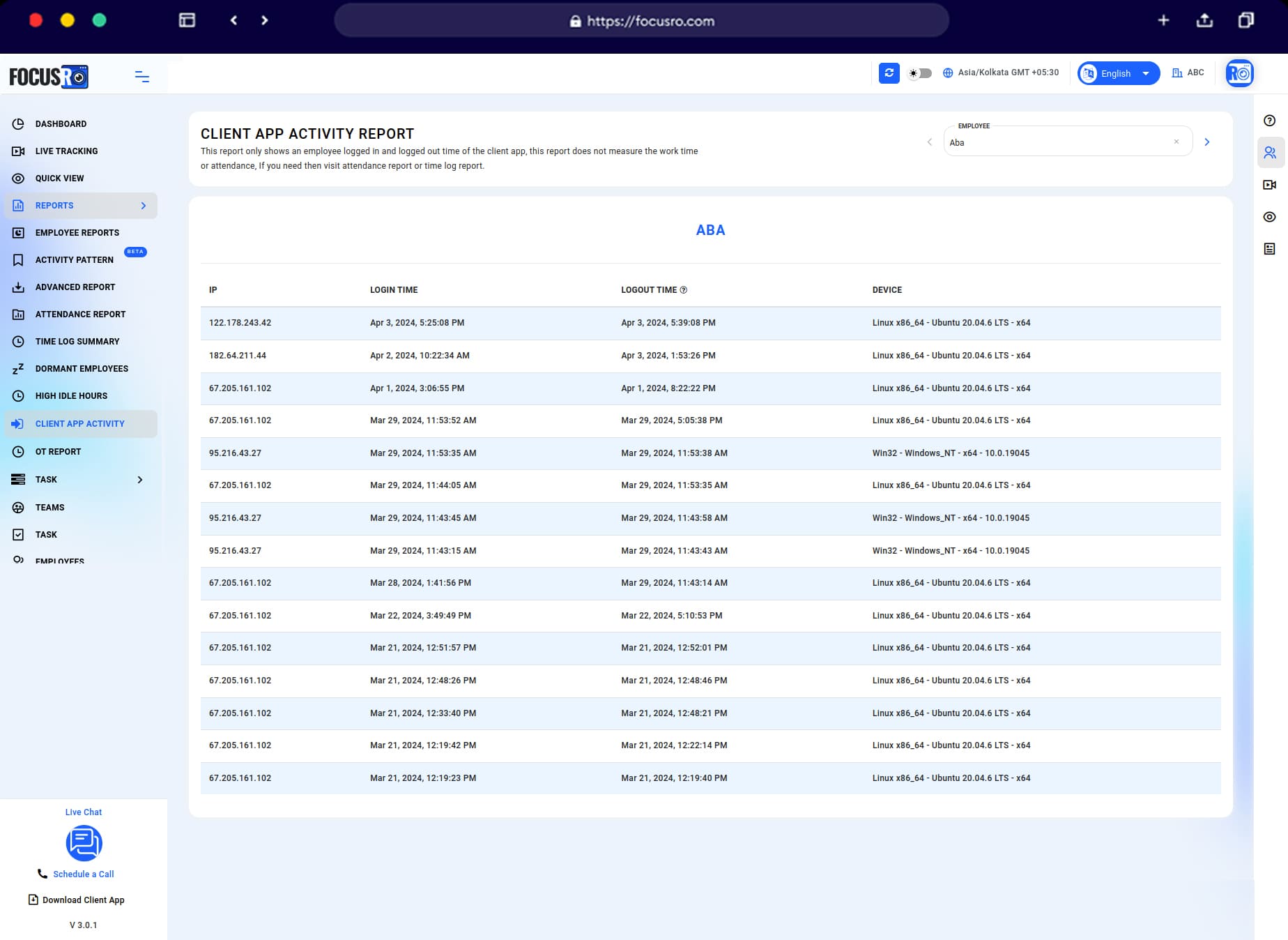Screen dimensions: 1288x940
Task: Open the next employee arrow control
Action: tap(1207, 142)
